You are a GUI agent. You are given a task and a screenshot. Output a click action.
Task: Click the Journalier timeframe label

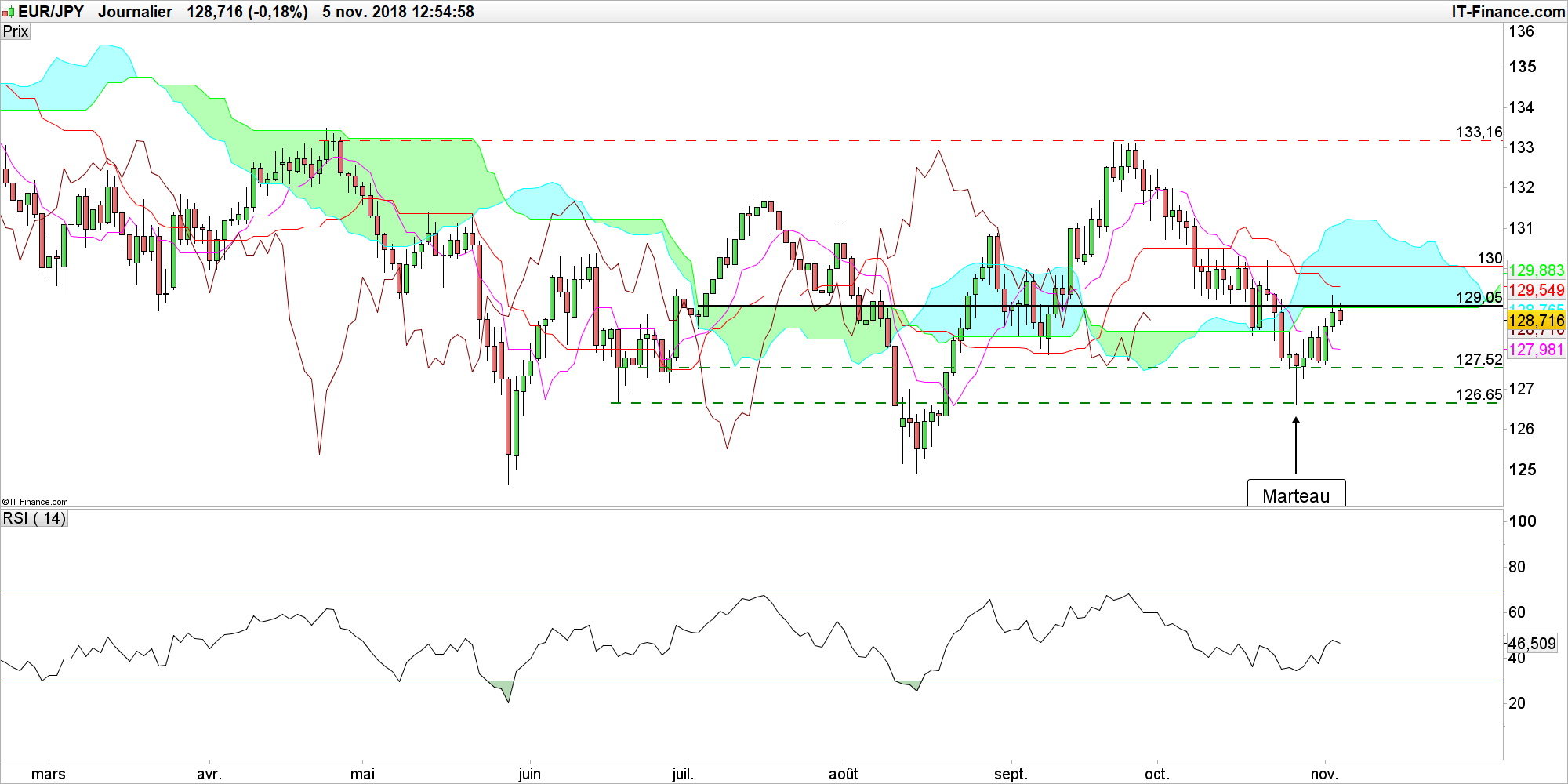135,12
